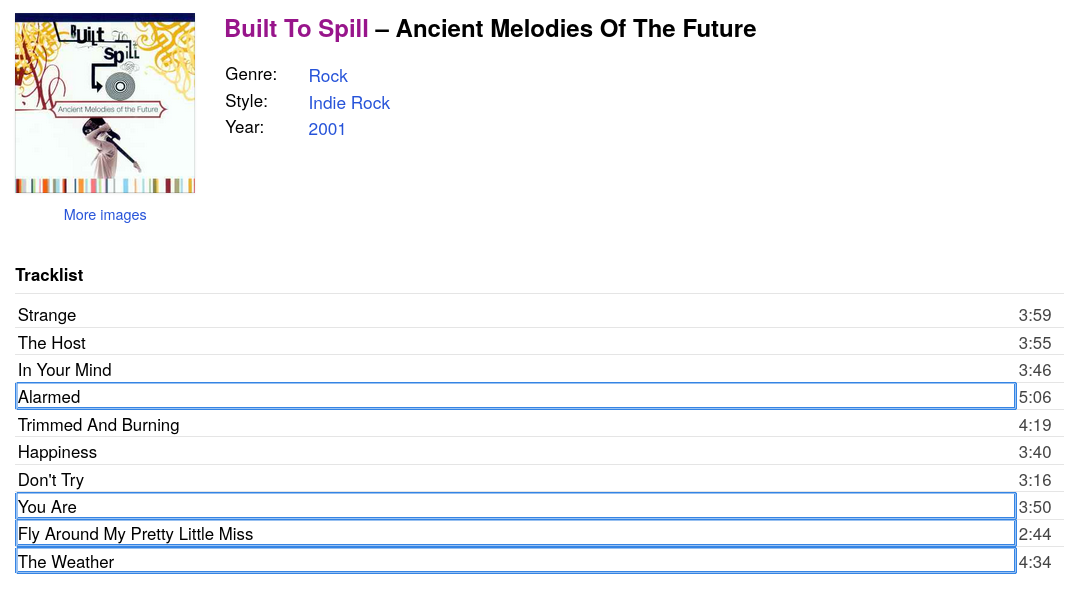Click the 5:06 duration beside Alarmed

point(1035,397)
